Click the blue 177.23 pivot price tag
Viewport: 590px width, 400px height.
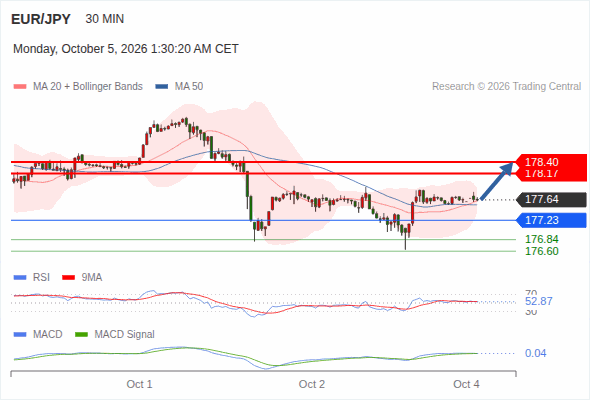point(551,220)
